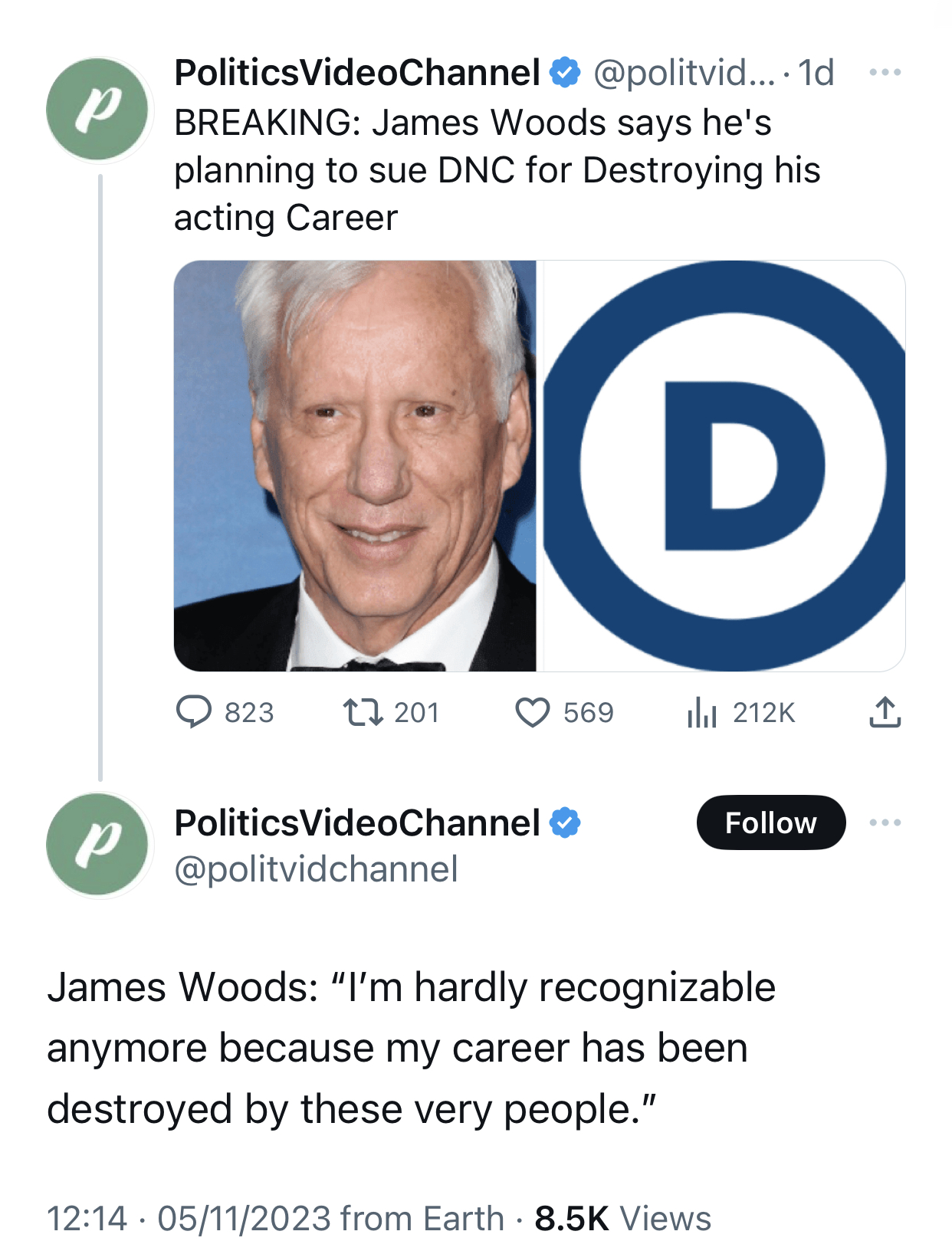Click the reply comment bubble icon

194,712
